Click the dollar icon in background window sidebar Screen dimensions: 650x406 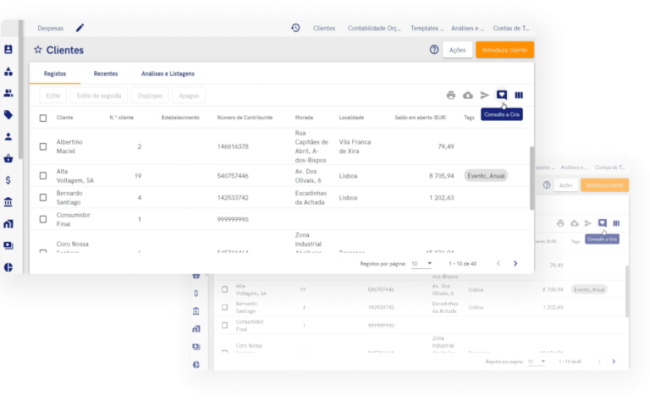(196, 293)
